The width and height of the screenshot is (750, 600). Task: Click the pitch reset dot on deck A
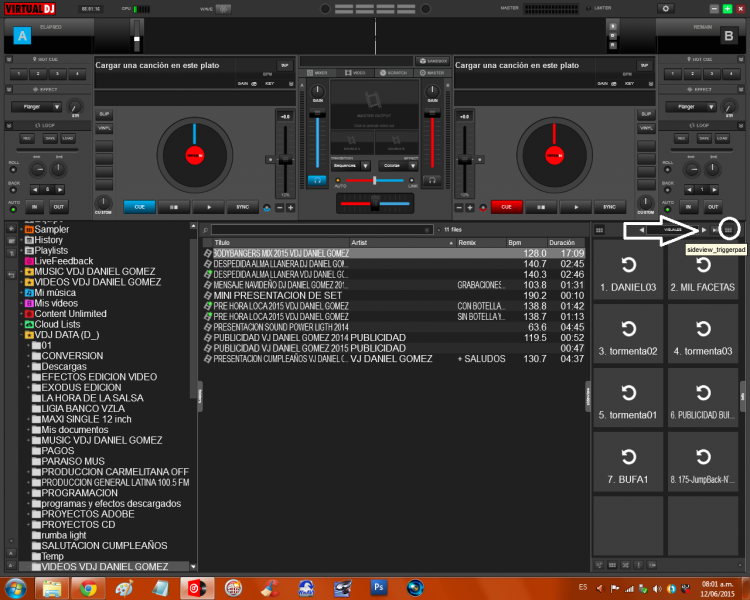coord(270,160)
